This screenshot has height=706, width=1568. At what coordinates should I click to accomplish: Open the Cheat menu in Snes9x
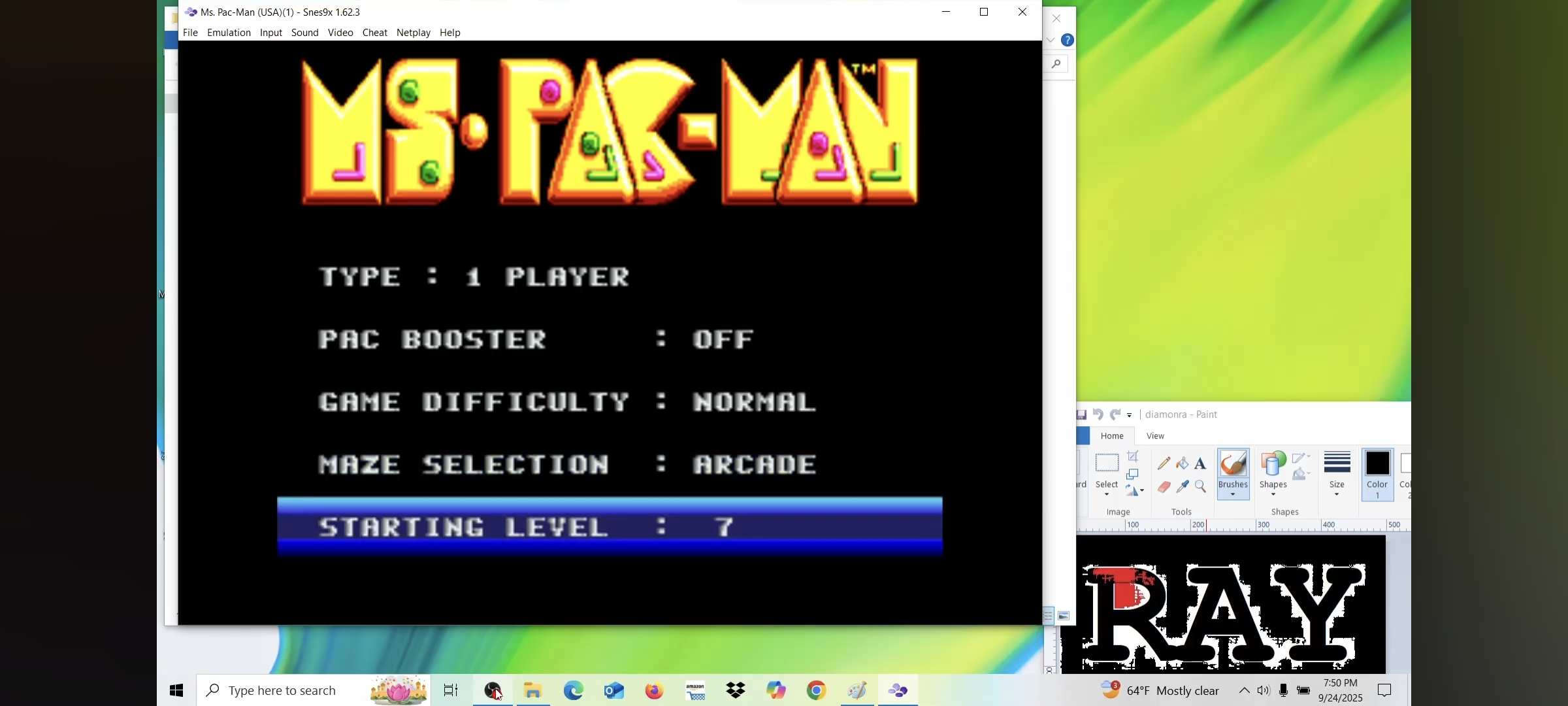click(x=374, y=33)
